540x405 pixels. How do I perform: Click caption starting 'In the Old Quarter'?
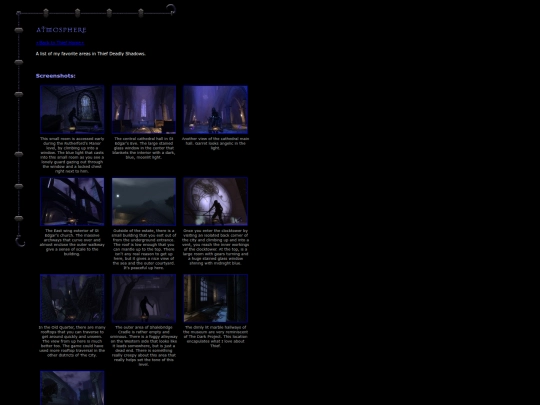point(72,341)
